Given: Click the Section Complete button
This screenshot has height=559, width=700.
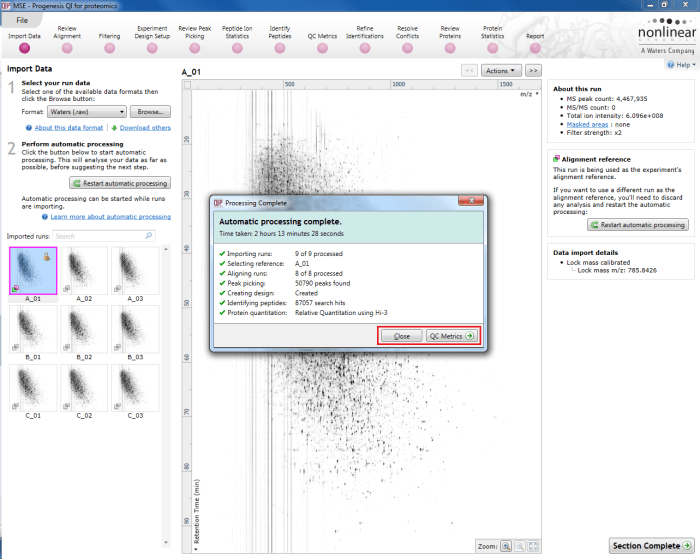Looking at the screenshot, I should 651,546.
